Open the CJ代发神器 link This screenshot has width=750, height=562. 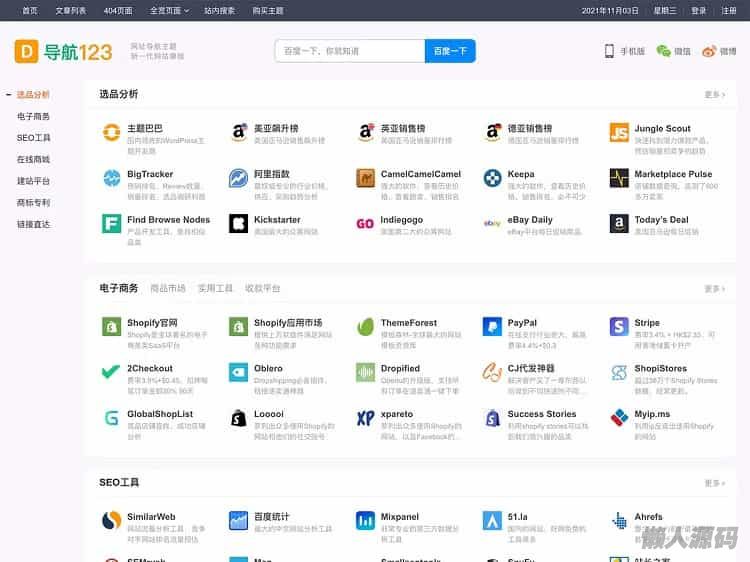[531, 368]
